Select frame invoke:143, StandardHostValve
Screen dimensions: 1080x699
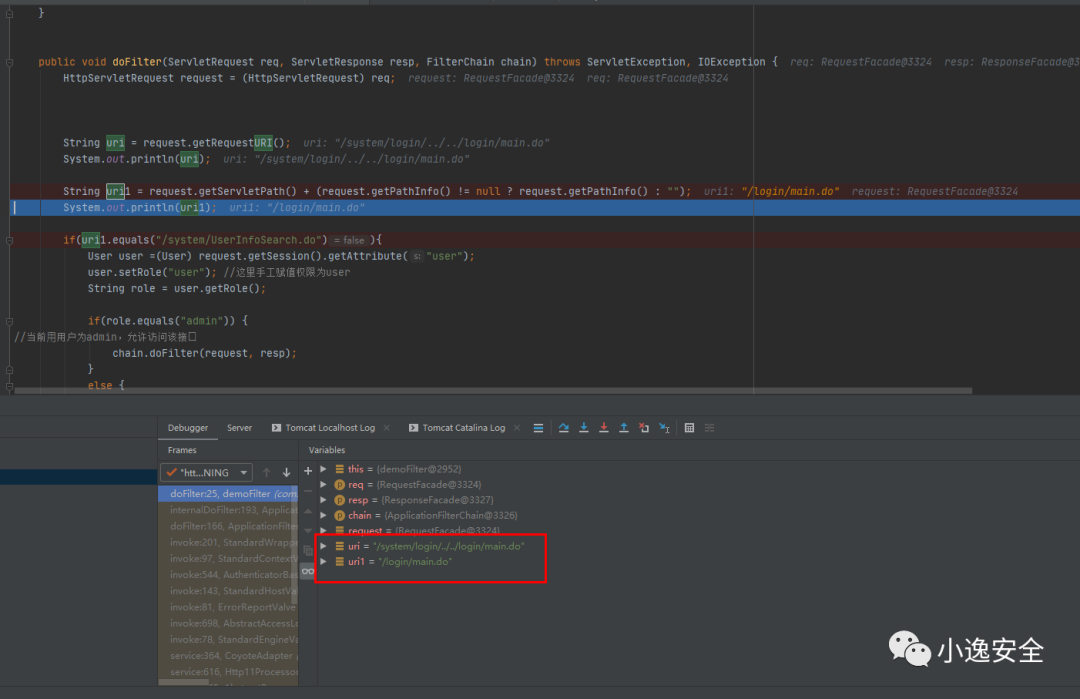[x=228, y=591]
